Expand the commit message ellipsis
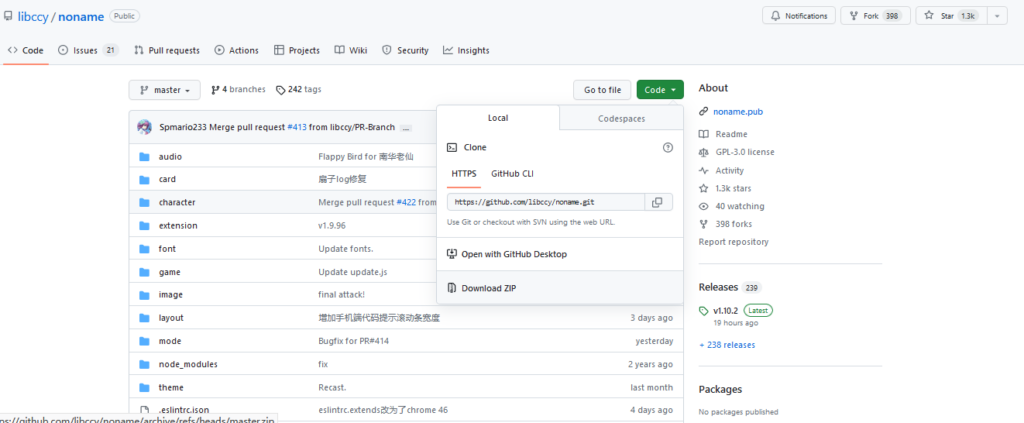The width and height of the screenshot is (1024, 423). point(406,128)
